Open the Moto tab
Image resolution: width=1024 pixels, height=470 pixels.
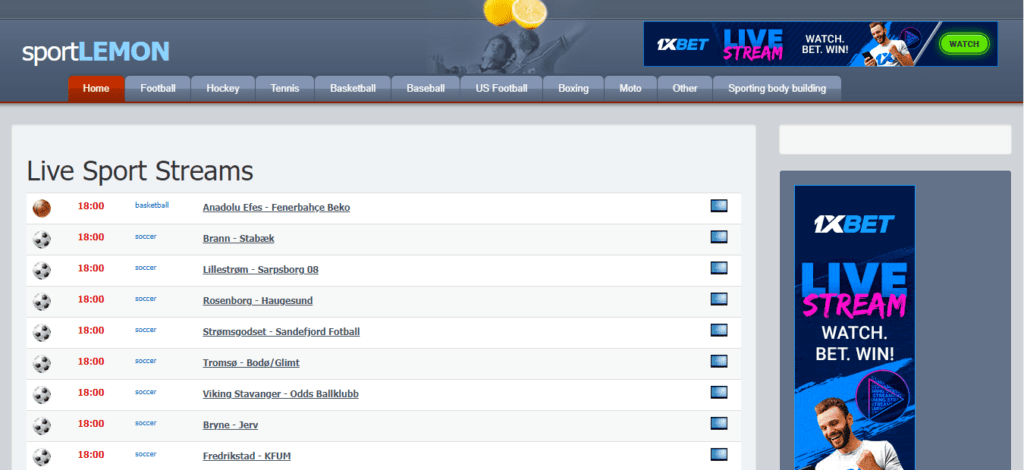630,89
